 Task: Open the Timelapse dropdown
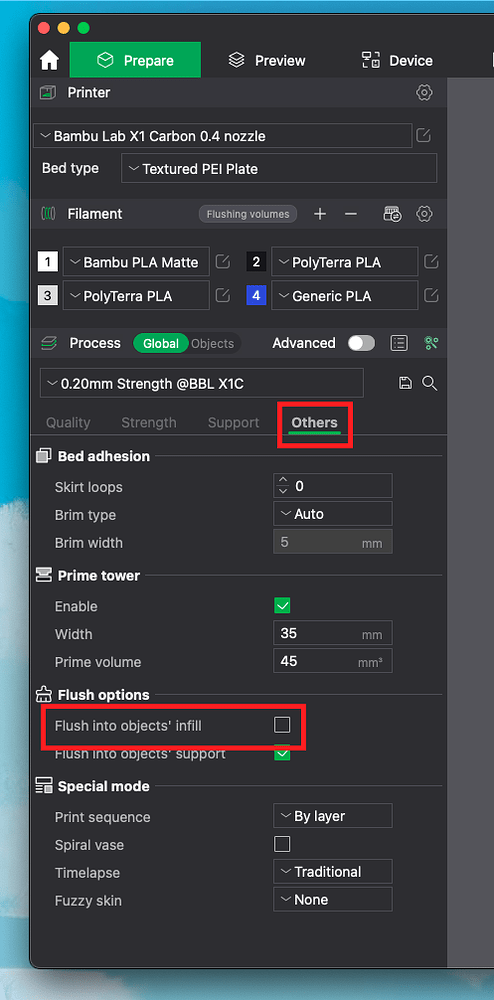[x=333, y=871]
